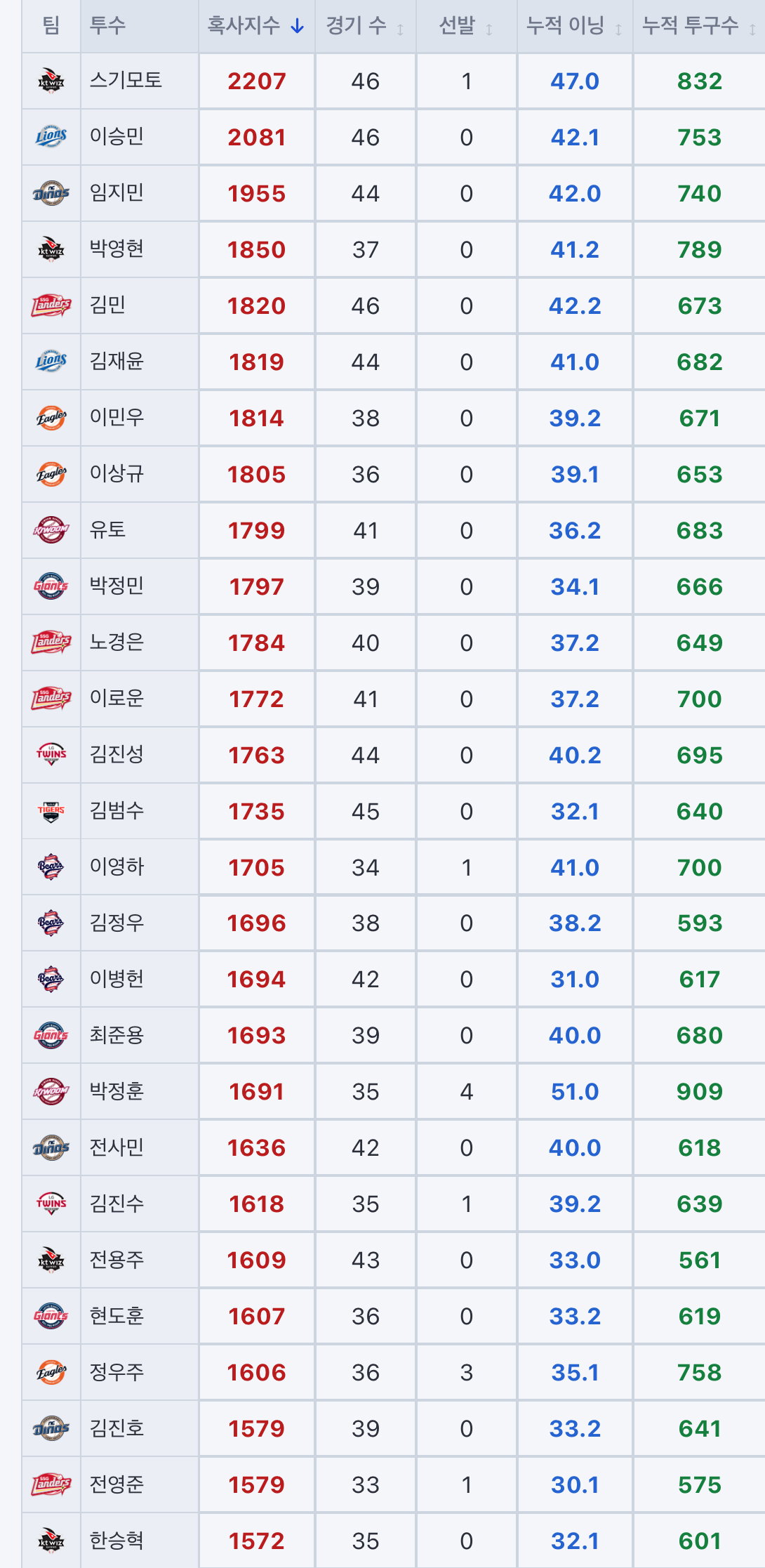
Task: Click the Bears logo beside 이영하
Action: 51,867
